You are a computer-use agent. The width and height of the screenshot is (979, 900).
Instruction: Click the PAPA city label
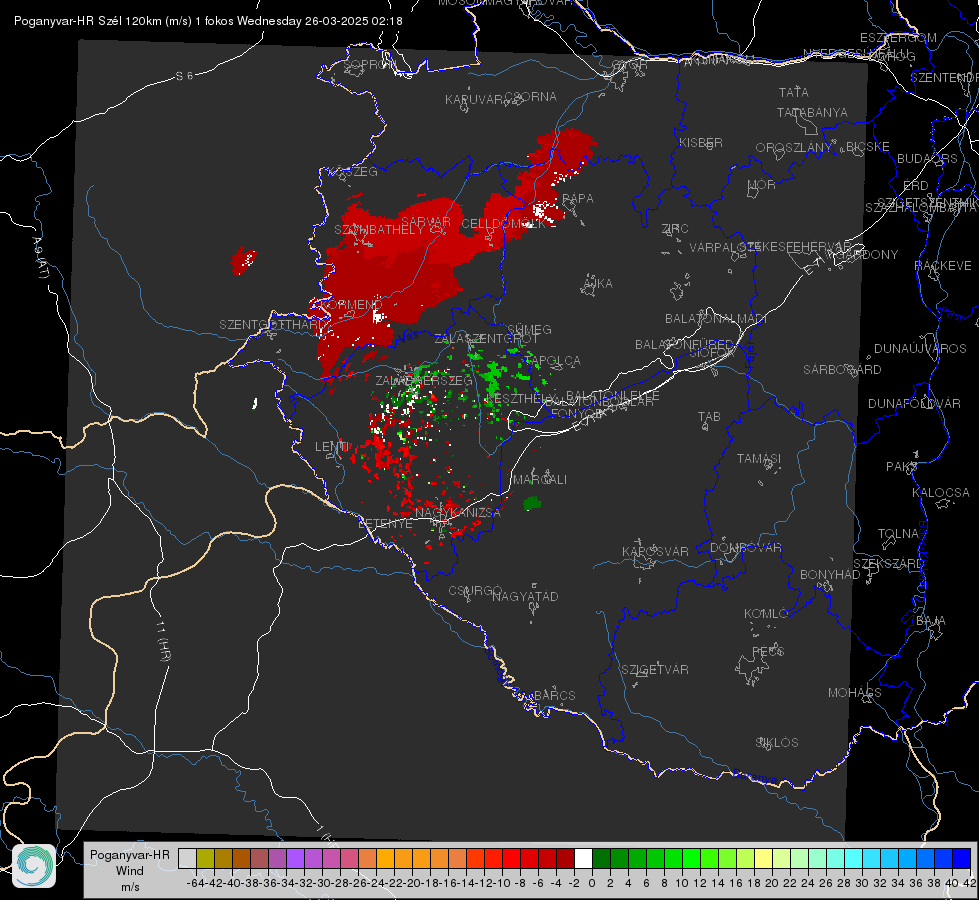(578, 198)
